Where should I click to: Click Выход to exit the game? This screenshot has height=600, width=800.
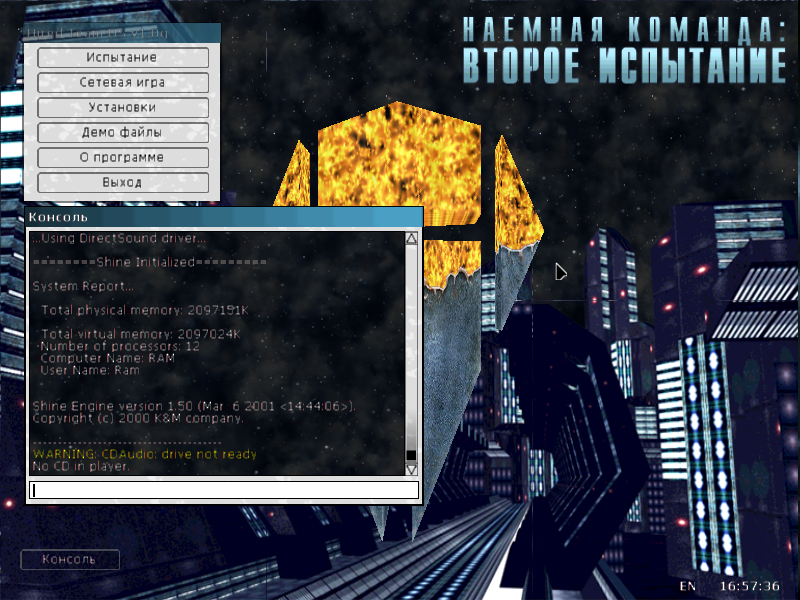coord(123,182)
